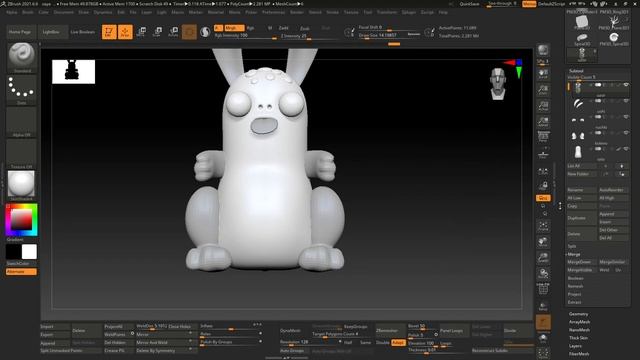Click the Rgb Intensity slider
The width and height of the screenshot is (640, 360).
(245, 36)
